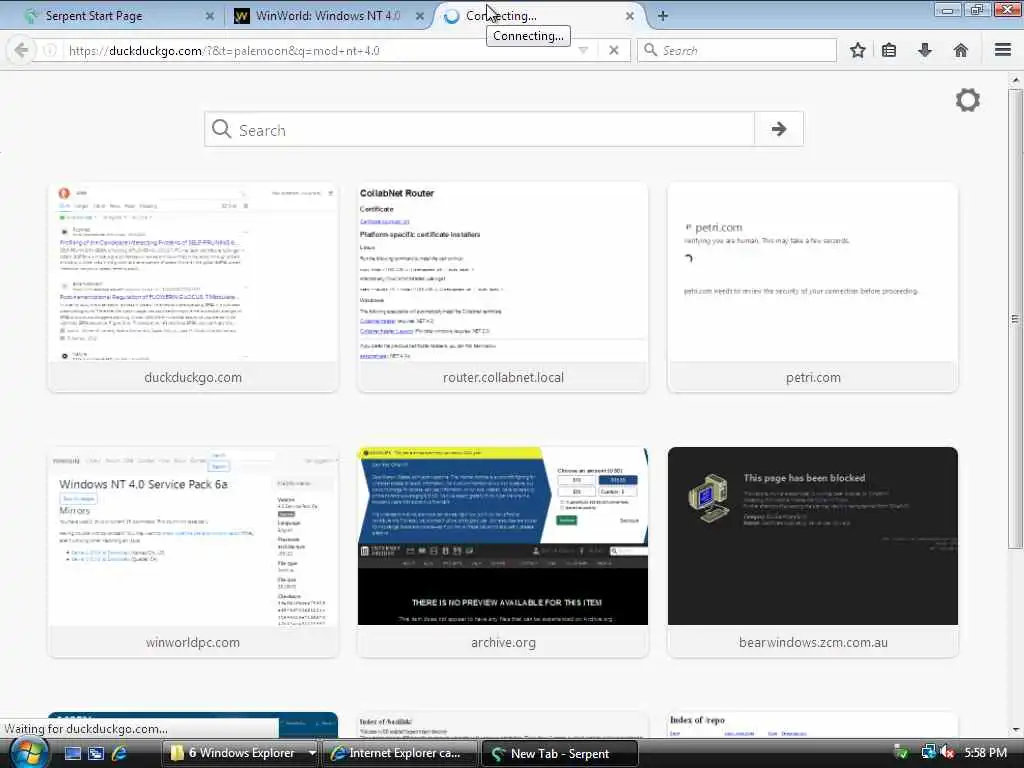This screenshot has width=1024, height=768.
Task: Close the Connecting... tab
Action: point(630,16)
